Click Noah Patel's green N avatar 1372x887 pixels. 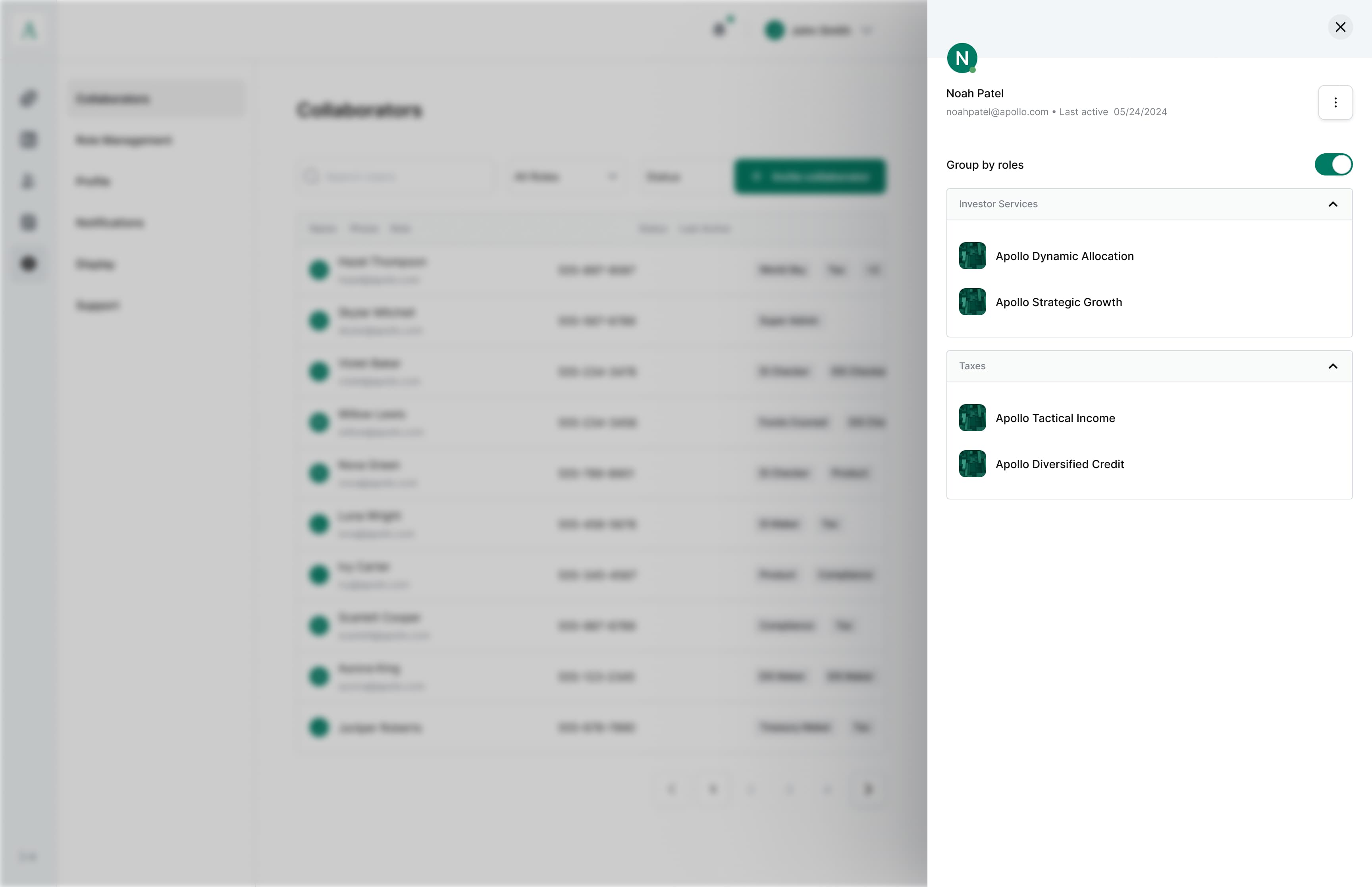(x=962, y=58)
